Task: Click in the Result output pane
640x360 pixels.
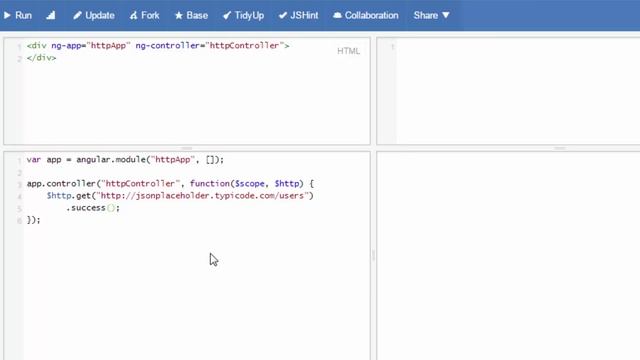Action: (x=508, y=256)
